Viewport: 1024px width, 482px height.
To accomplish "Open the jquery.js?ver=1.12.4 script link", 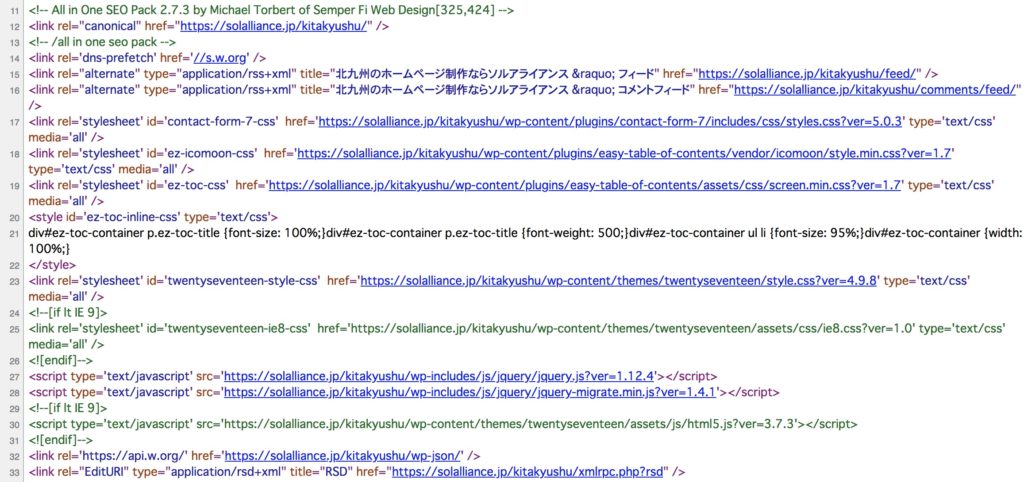I will tap(439, 377).
